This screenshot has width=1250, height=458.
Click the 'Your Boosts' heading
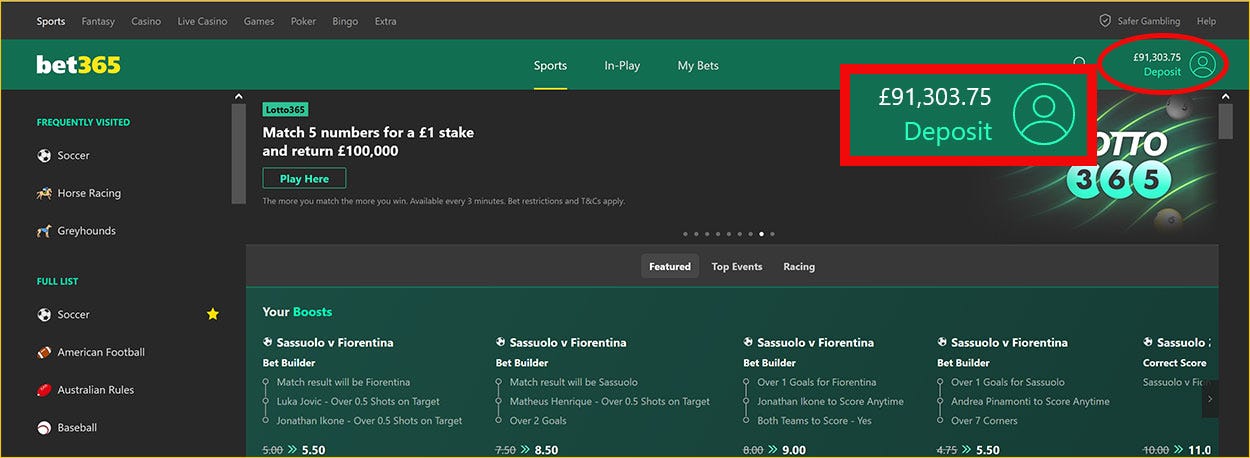[x=297, y=312]
